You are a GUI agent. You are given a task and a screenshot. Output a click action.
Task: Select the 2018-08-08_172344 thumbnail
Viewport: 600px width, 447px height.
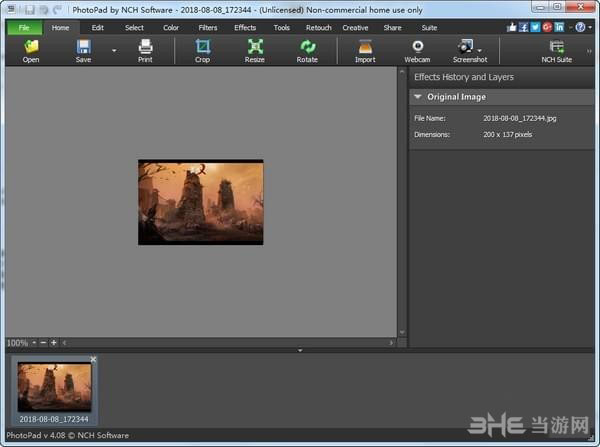pos(55,387)
